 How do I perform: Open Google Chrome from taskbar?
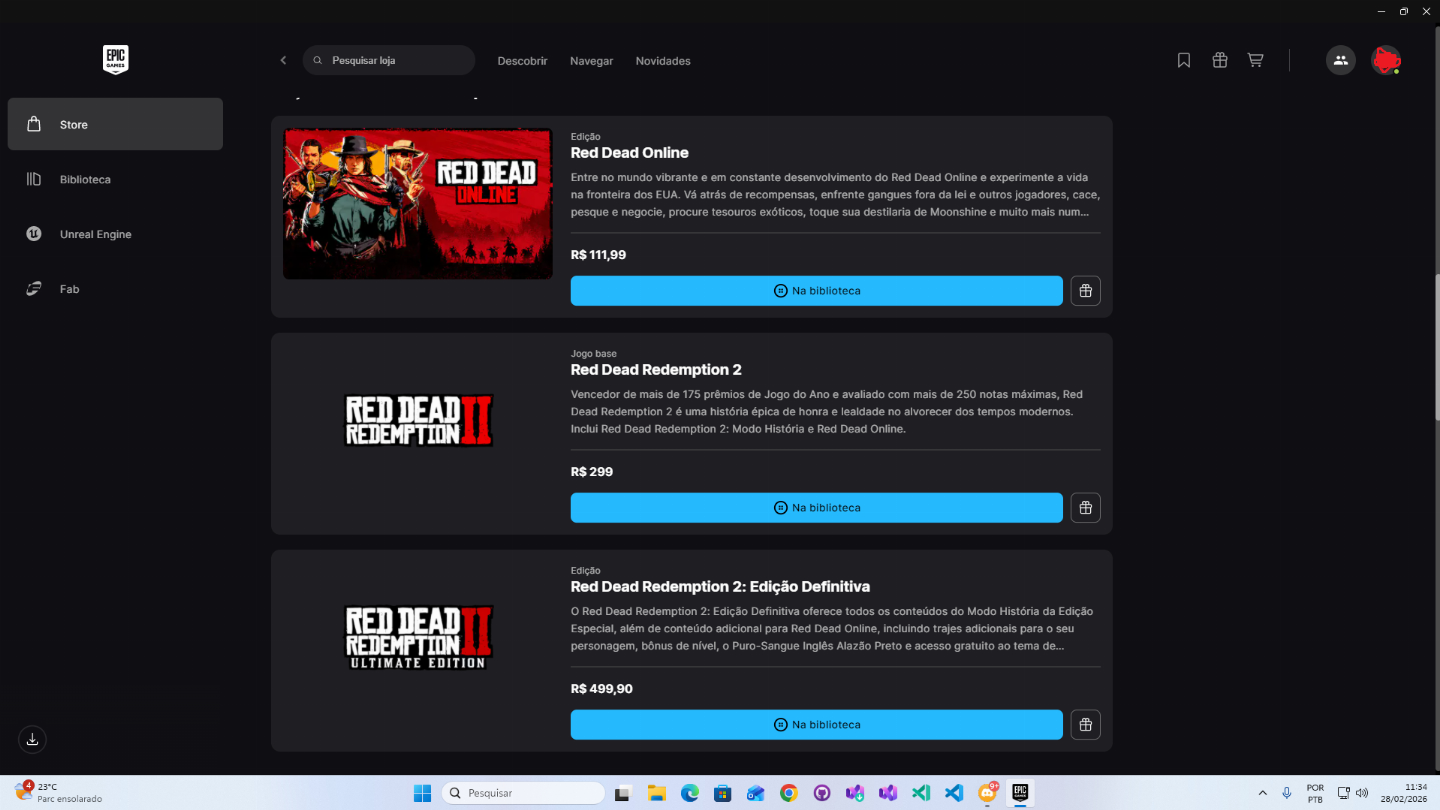pyautogui.click(x=789, y=793)
